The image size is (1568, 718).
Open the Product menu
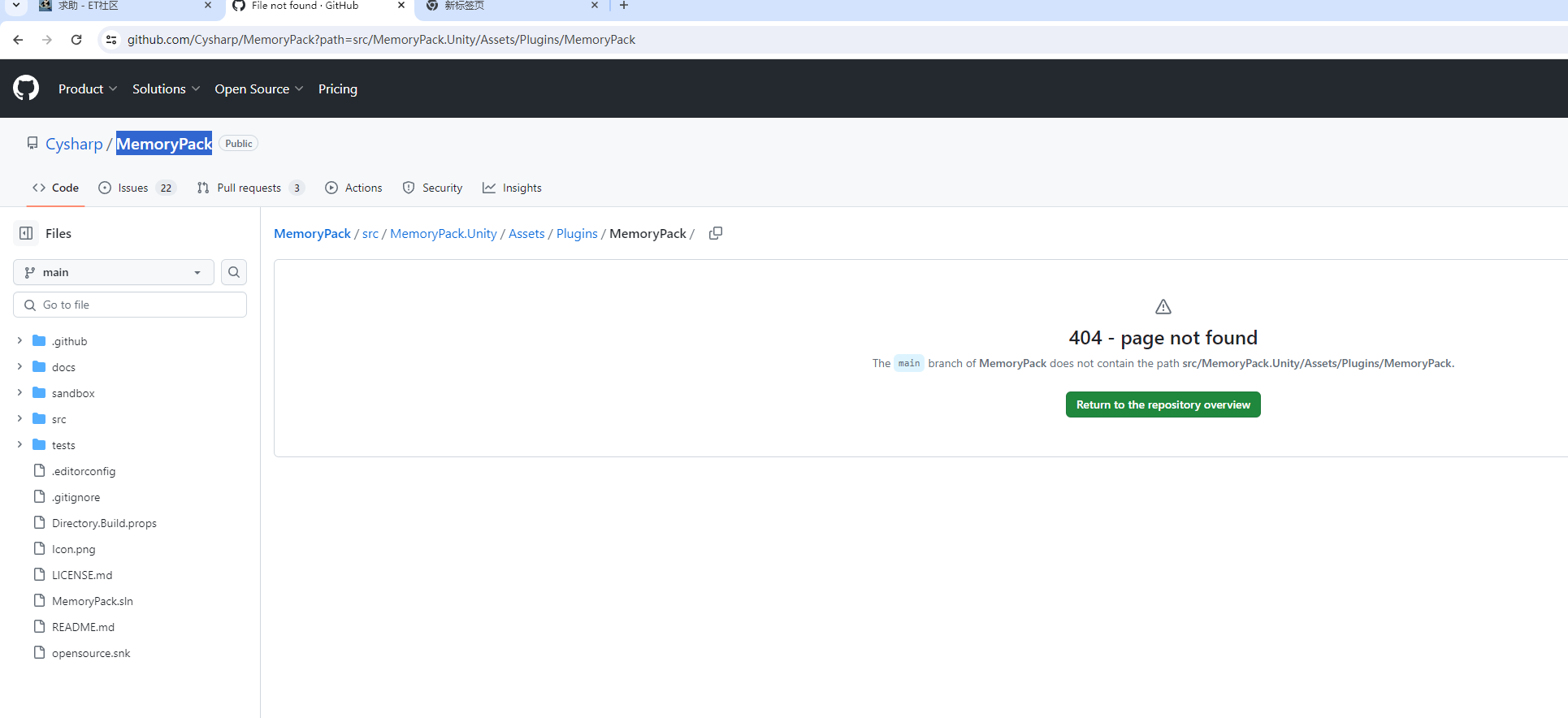(x=88, y=89)
